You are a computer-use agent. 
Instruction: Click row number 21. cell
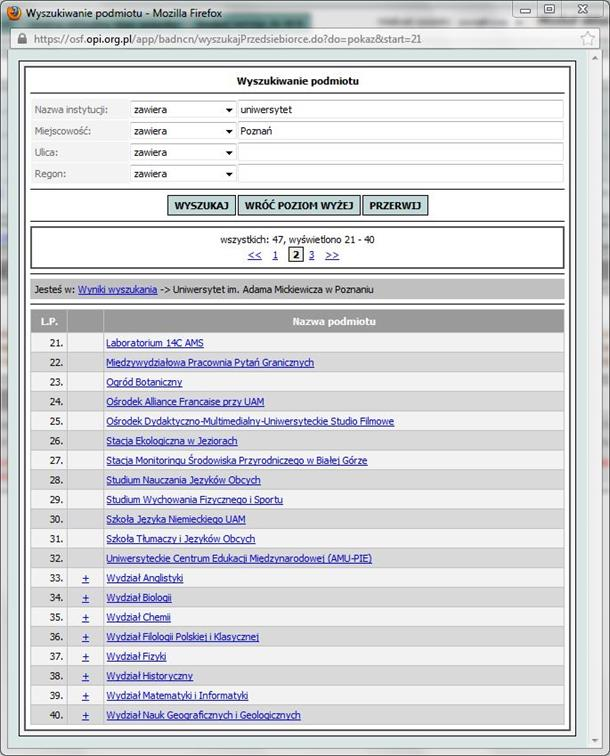coord(49,343)
